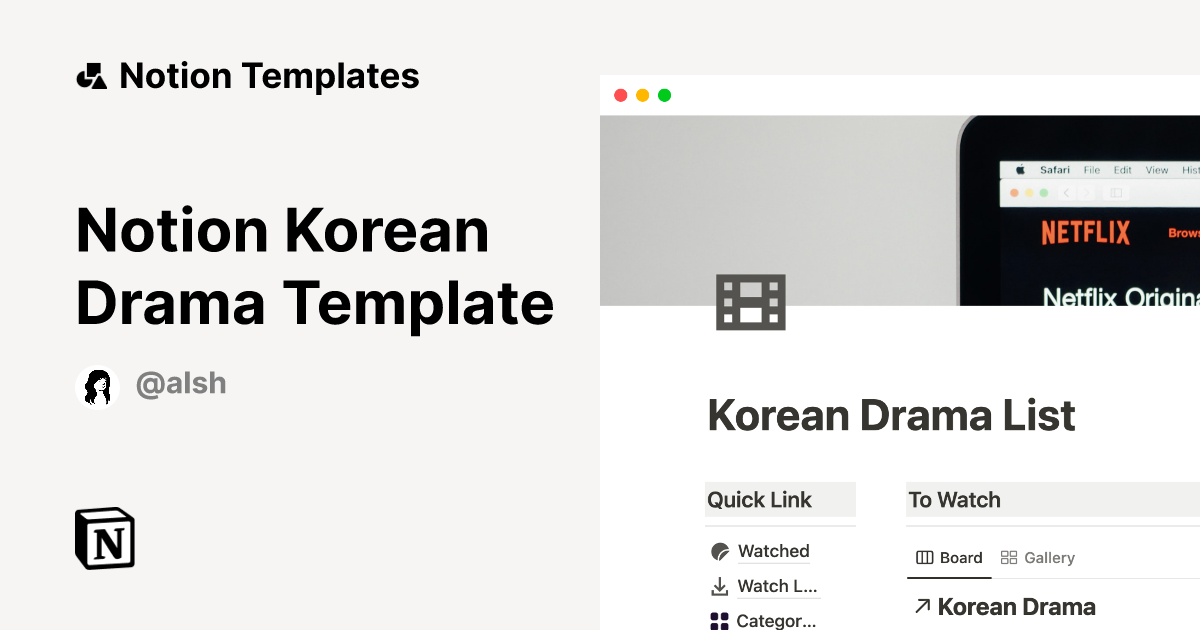Click the @alsh username link
The image size is (1200, 630).
pyautogui.click(x=181, y=383)
